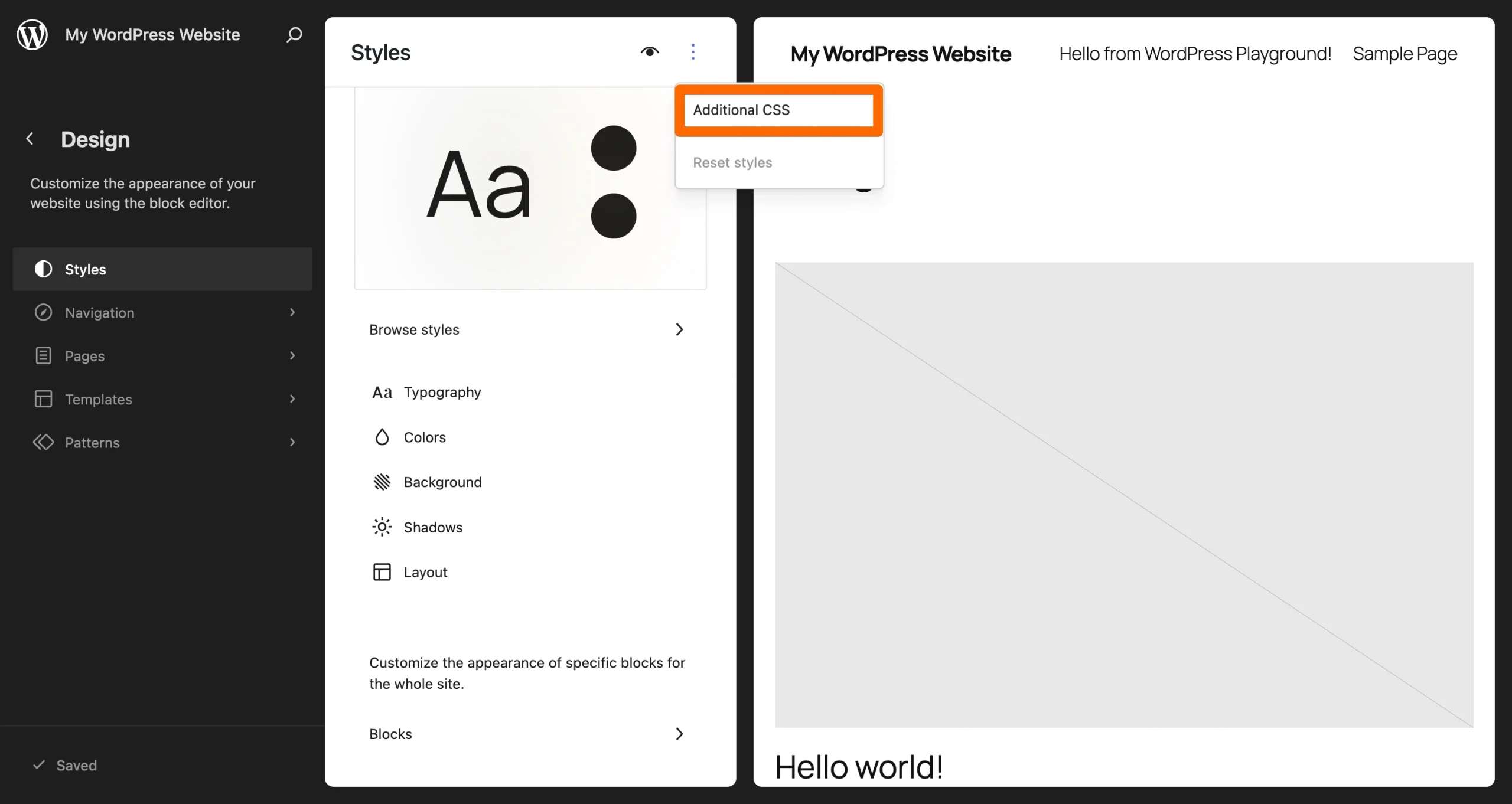Image resolution: width=1512 pixels, height=804 pixels.
Task: Click the Templates layout icon
Action: pyautogui.click(x=43, y=399)
